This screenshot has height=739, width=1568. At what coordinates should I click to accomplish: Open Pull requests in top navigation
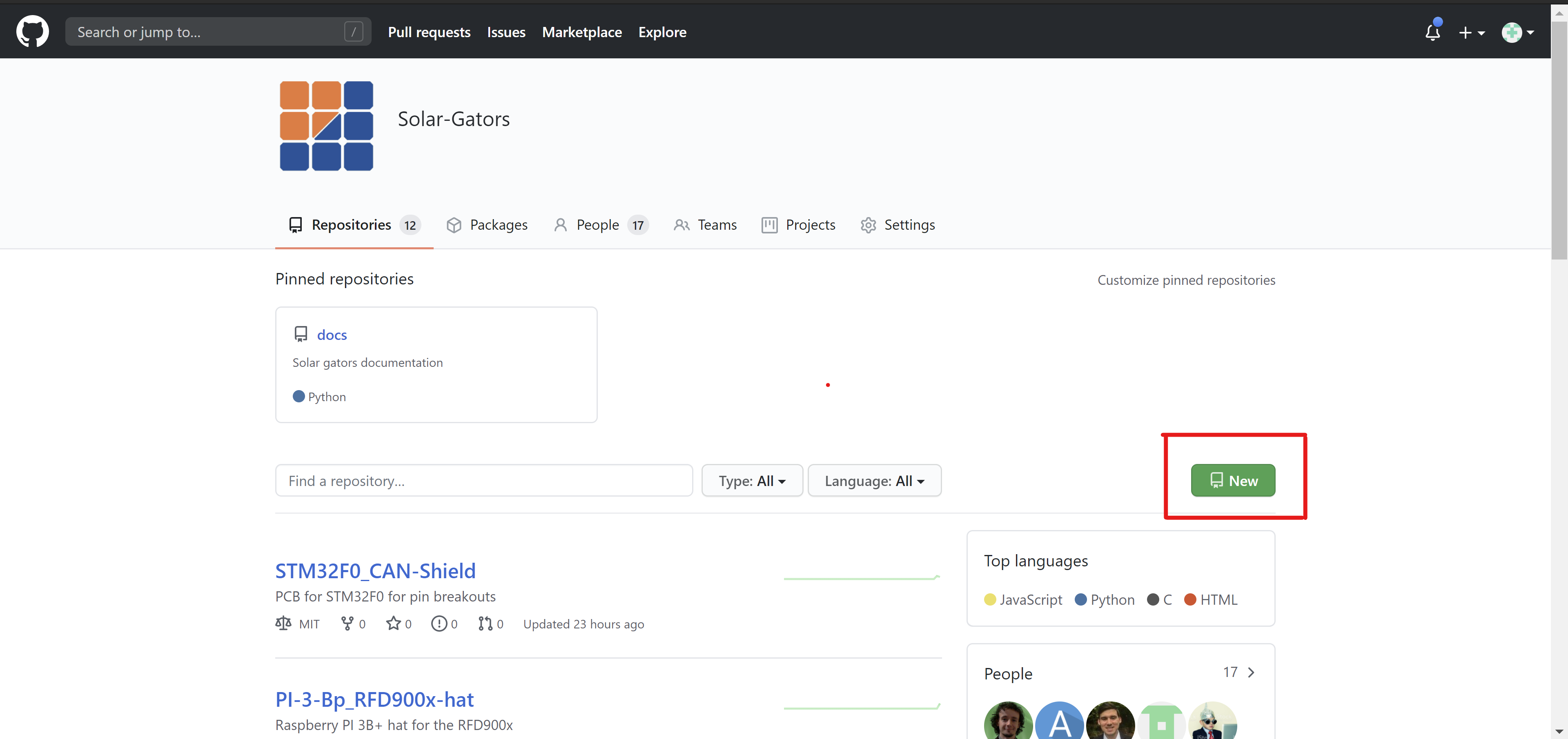click(429, 32)
